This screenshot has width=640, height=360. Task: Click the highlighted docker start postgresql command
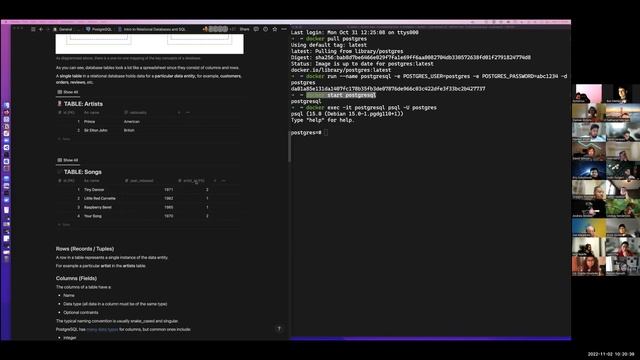click(x=341, y=95)
